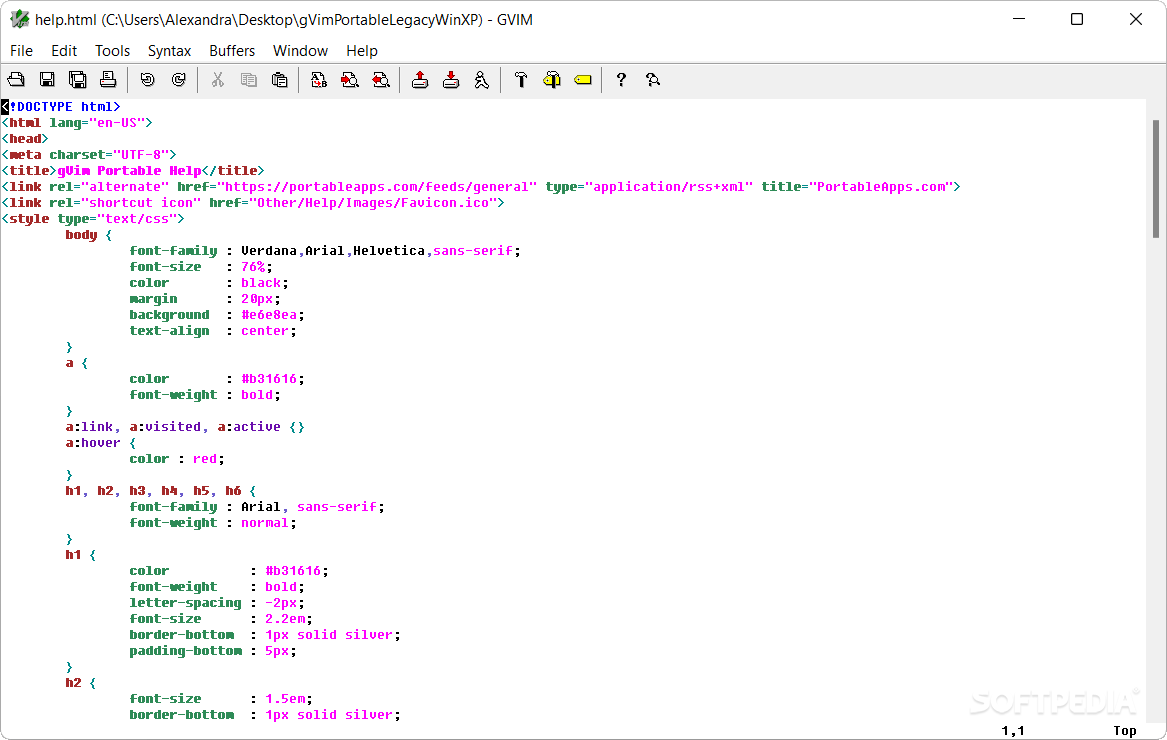This screenshot has width=1167, height=740.
Task: Click the GVIM application icon in the title bar
Action: (19, 19)
